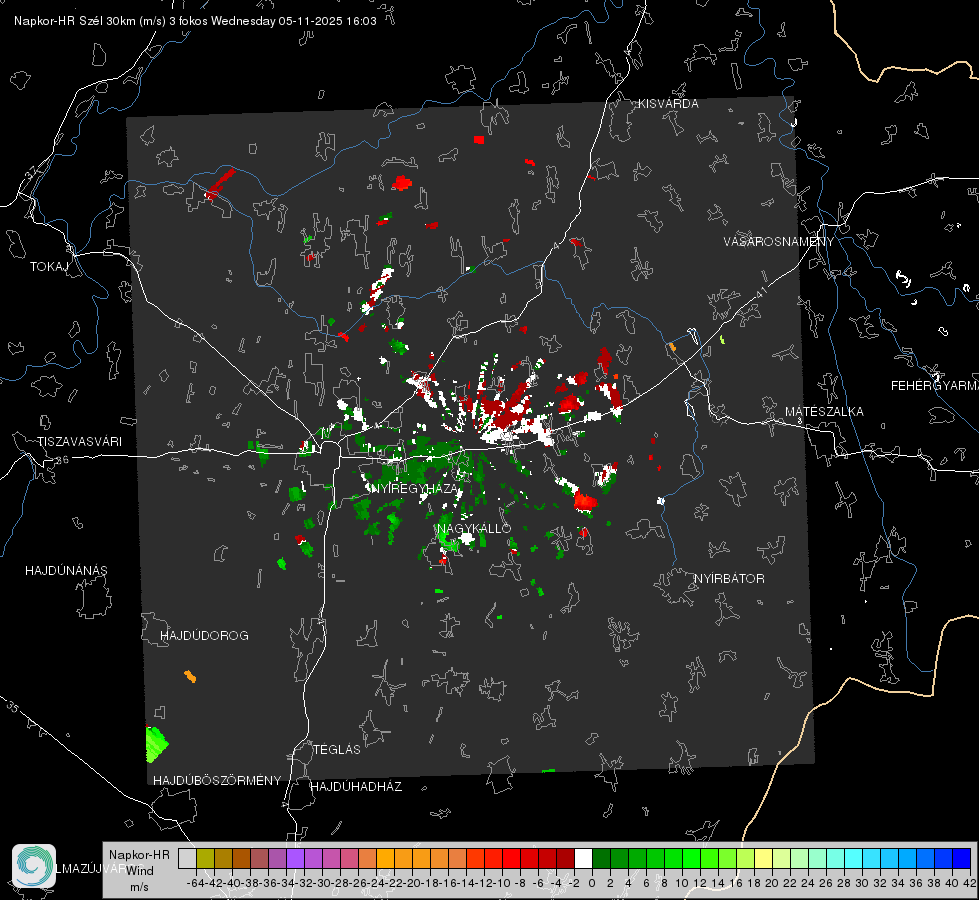This screenshot has height=900, width=979.
Task: Click the NYÍREGYHÁZA city label
Action: pos(414,488)
